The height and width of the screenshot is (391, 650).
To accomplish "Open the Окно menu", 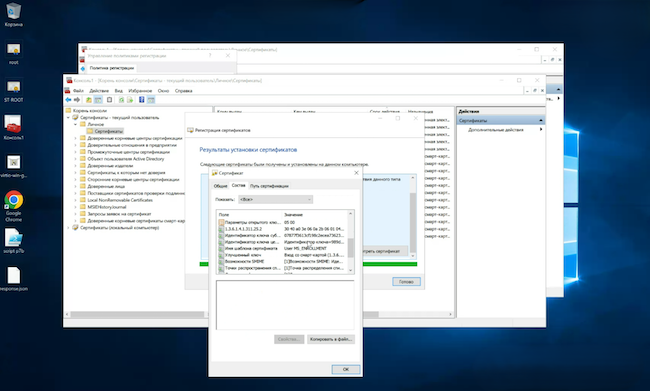I will (x=163, y=91).
